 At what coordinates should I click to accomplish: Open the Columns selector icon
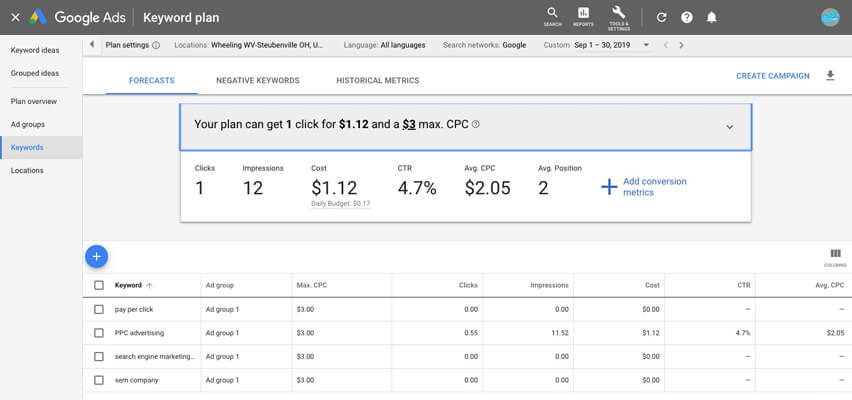pyautogui.click(x=835, y=255)
